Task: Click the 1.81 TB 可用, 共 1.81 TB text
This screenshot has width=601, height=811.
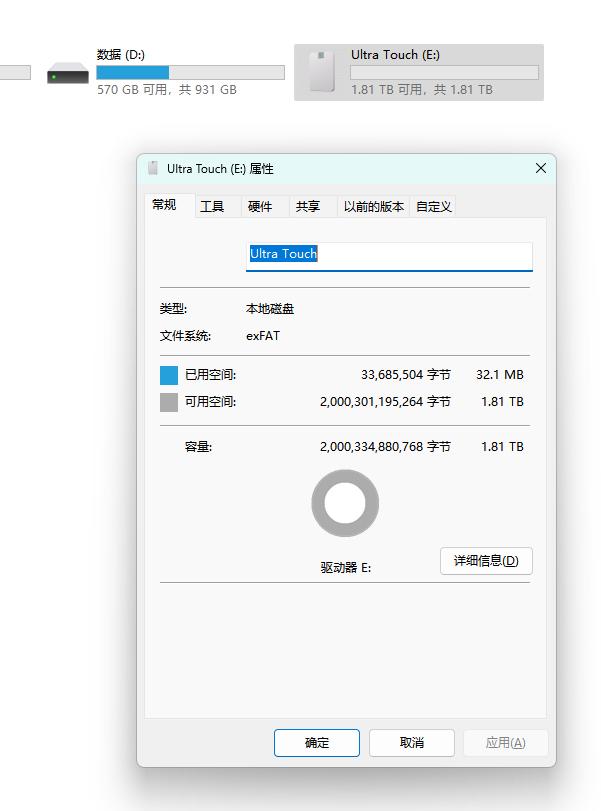Action: 422,89
